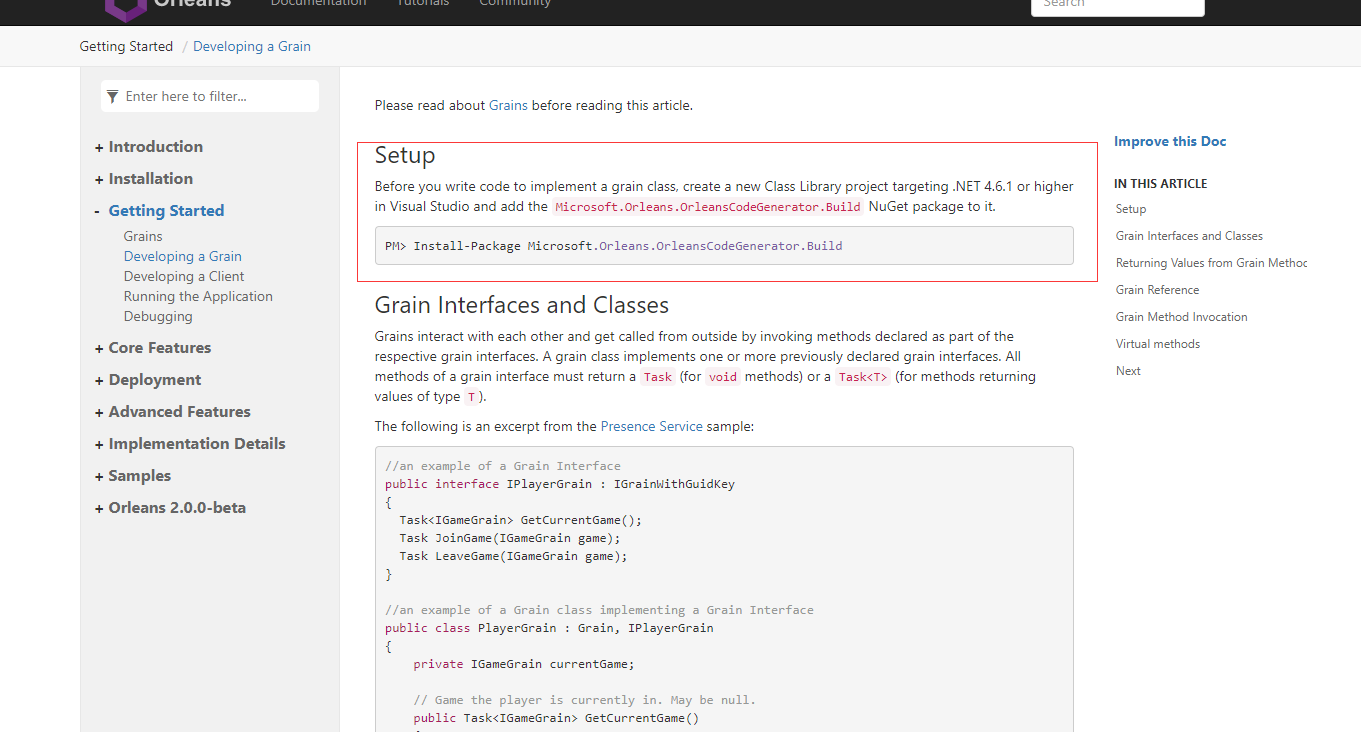Expand the Implementation Details section

[98, 443]
